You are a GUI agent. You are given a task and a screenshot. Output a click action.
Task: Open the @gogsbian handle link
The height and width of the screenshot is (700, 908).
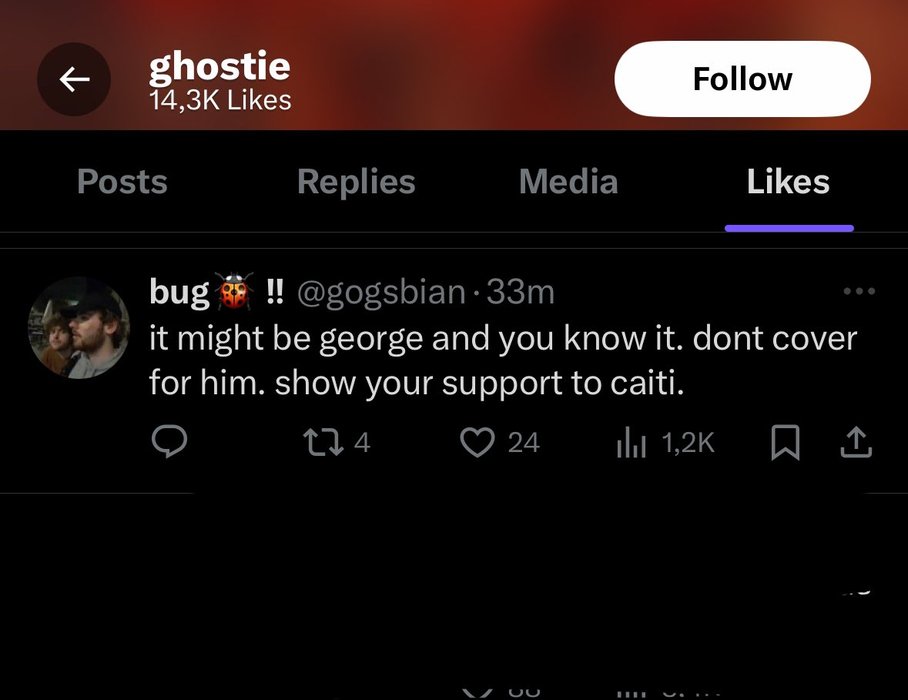pyautogui.click(x=381, y=292)
